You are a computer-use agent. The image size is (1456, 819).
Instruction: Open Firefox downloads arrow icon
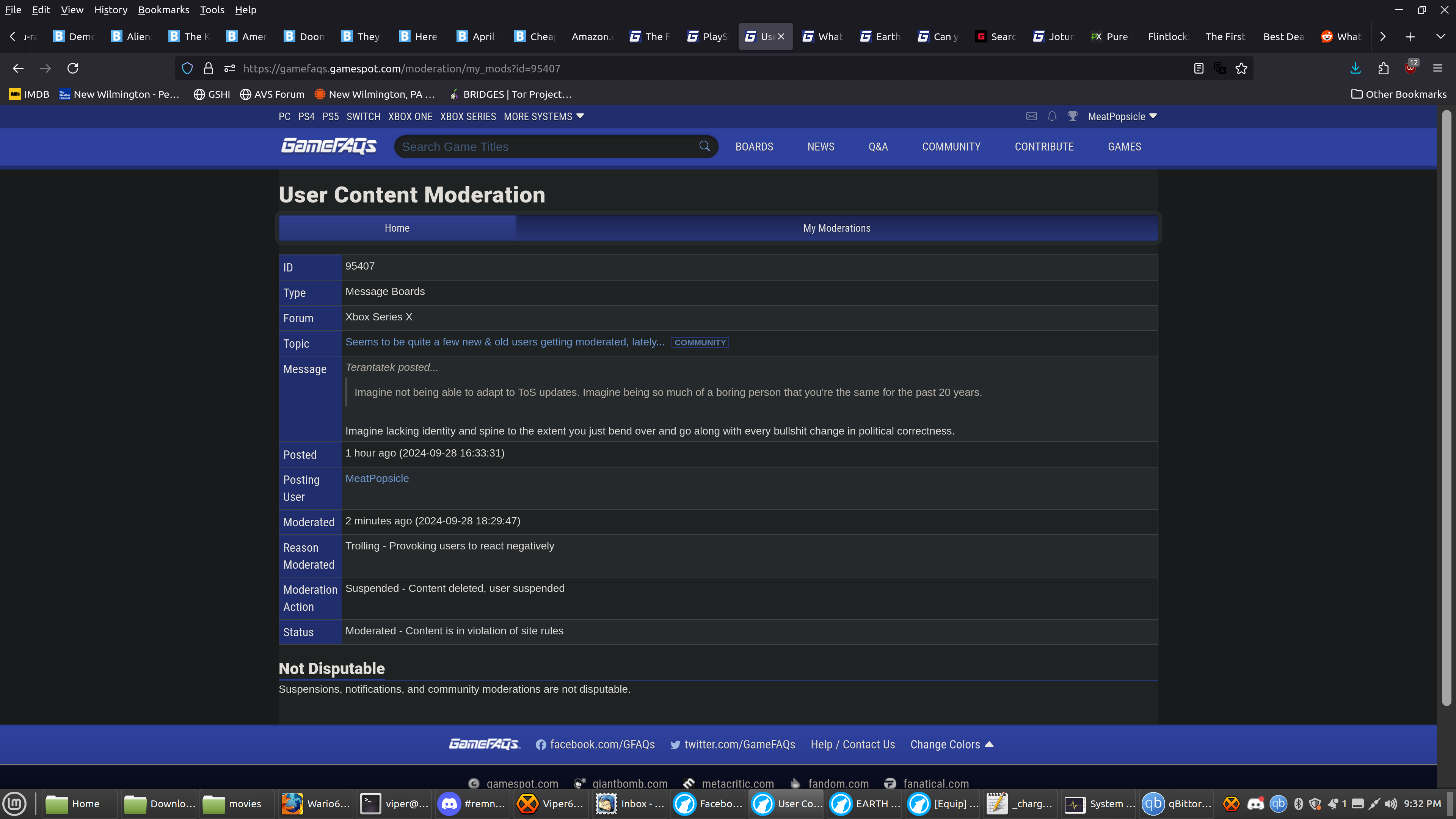tap(1356, 68)
